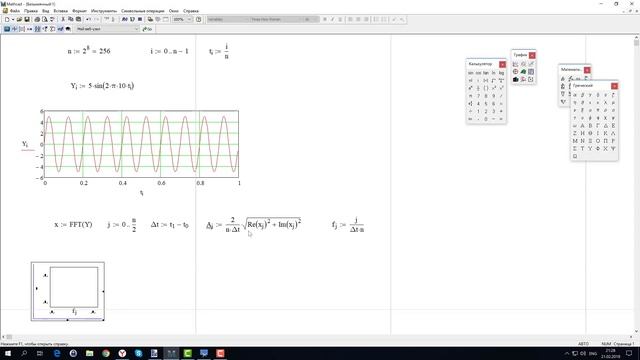Copy selection with the Copy toolbar icon
This screenshot has width=640, height=360.
coord(71,19)
